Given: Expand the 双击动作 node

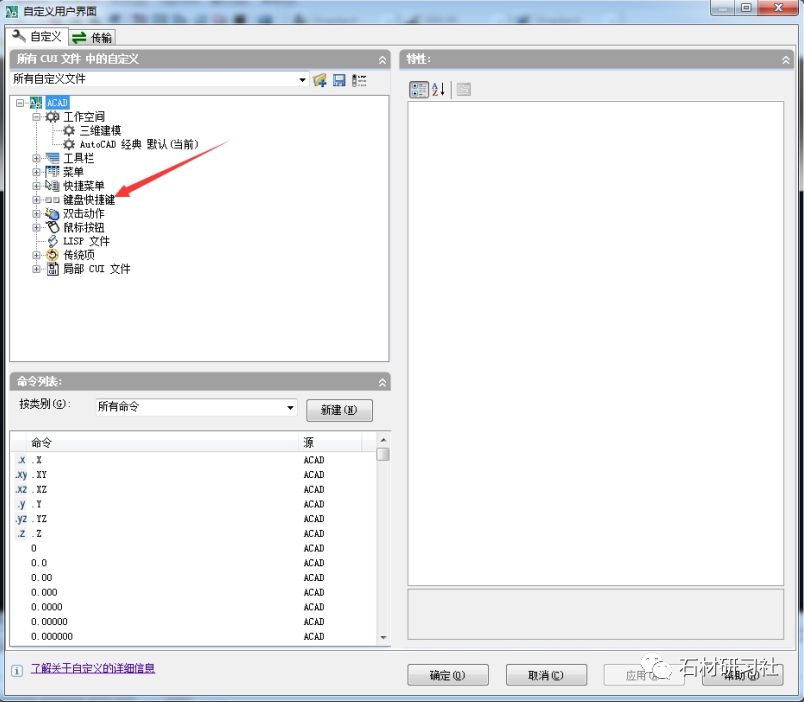Looking at the screenshot, I should (x=36, y=214).
